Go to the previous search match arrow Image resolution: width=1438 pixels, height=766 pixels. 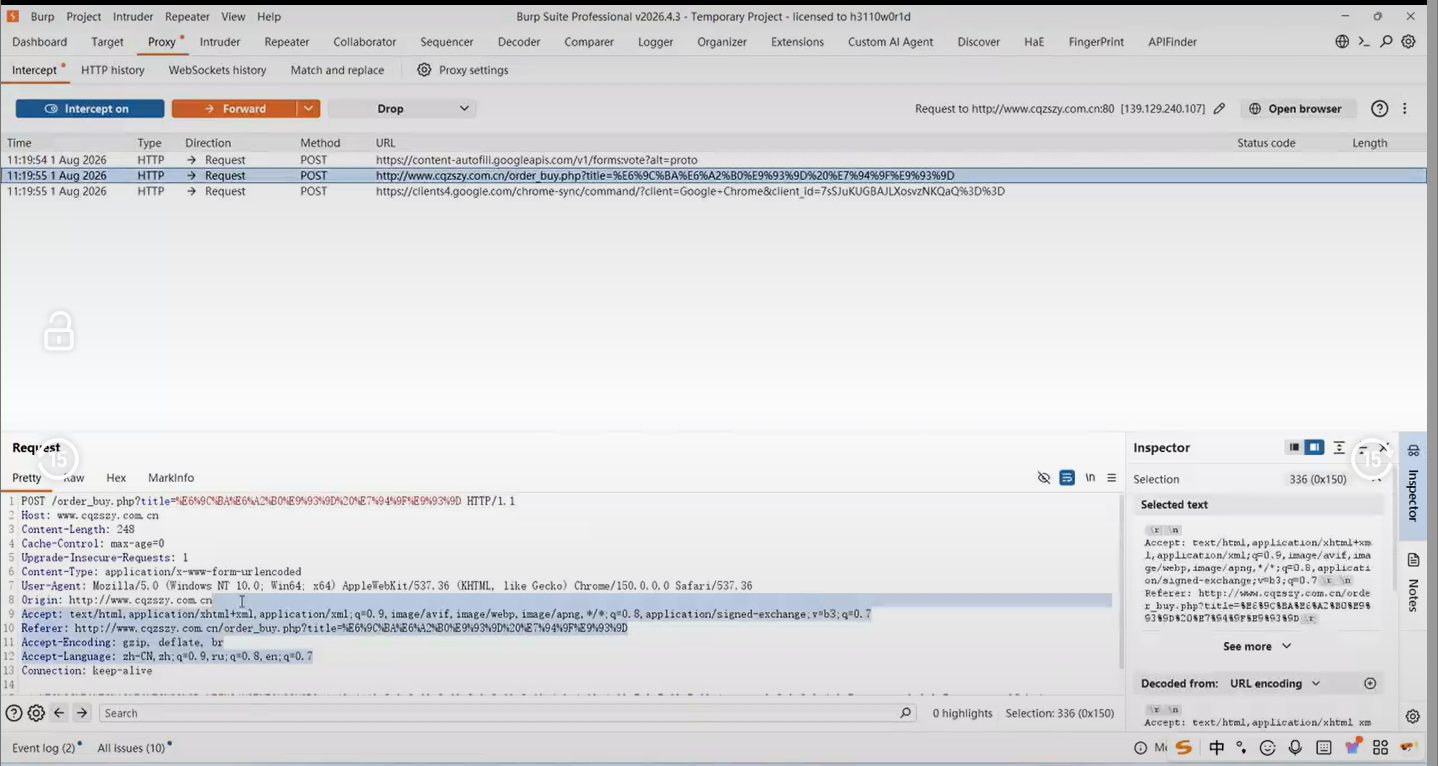(x=59, y=713)
